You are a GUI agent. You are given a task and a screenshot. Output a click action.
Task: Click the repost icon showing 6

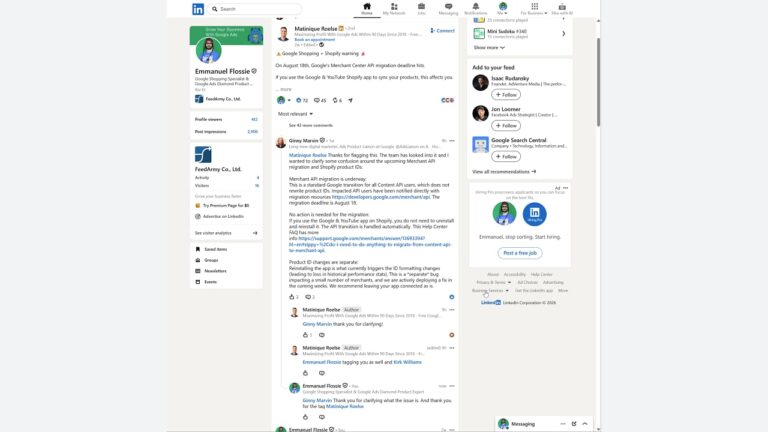tap(337, 100)
